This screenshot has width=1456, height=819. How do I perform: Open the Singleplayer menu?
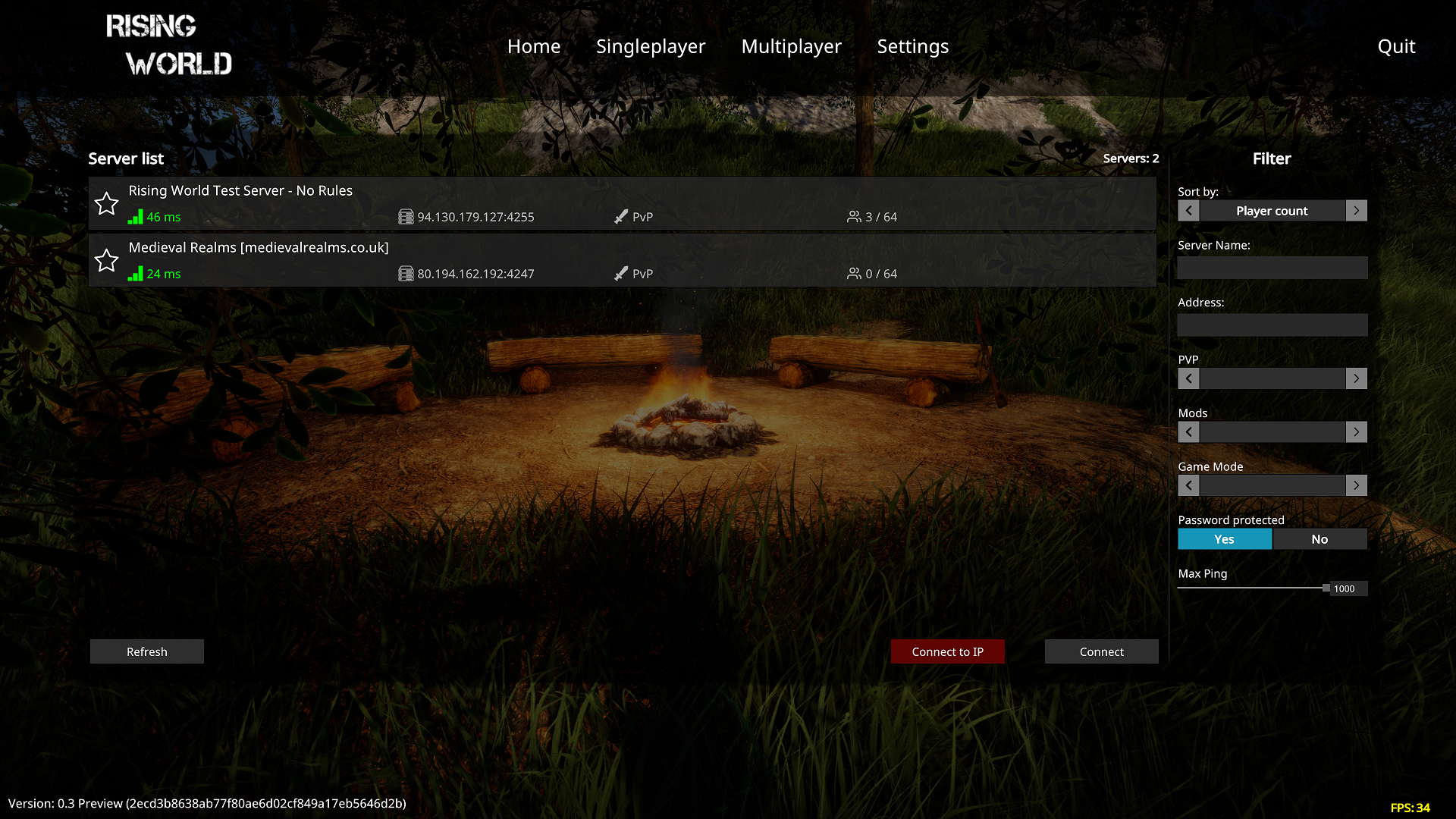(651, 46)
